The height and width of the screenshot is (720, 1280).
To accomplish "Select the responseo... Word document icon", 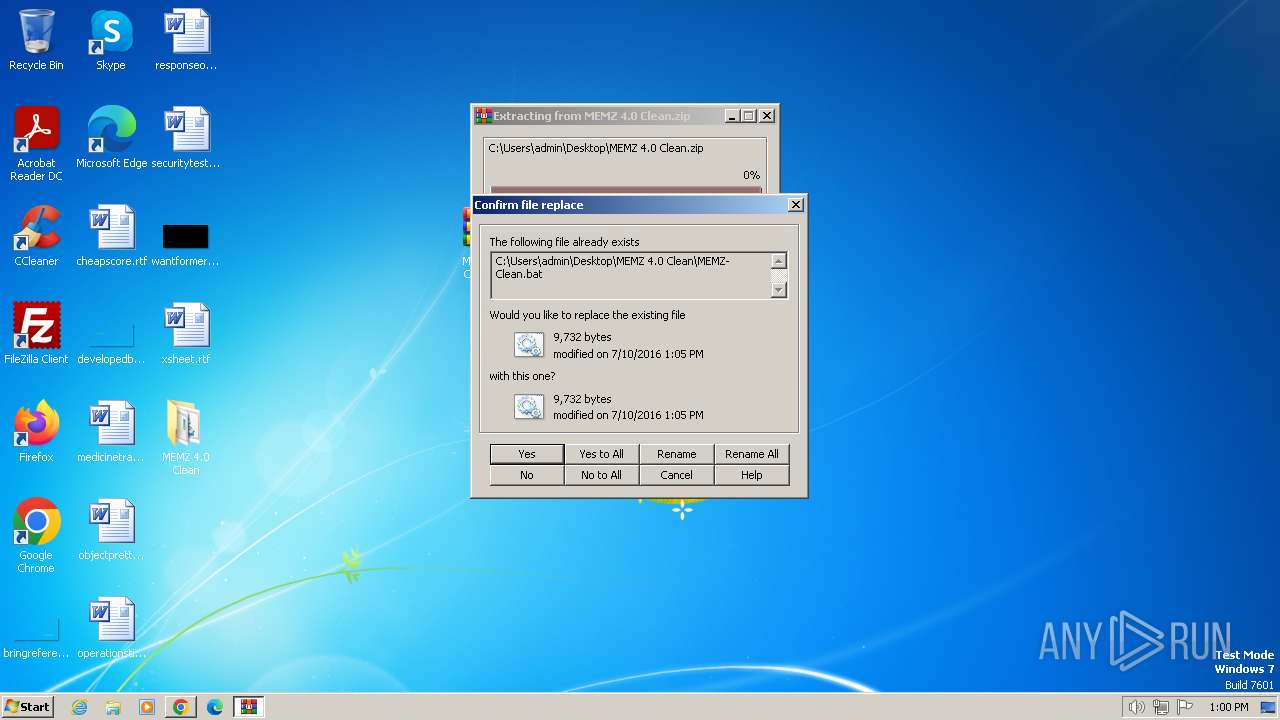I will (186, 40).
